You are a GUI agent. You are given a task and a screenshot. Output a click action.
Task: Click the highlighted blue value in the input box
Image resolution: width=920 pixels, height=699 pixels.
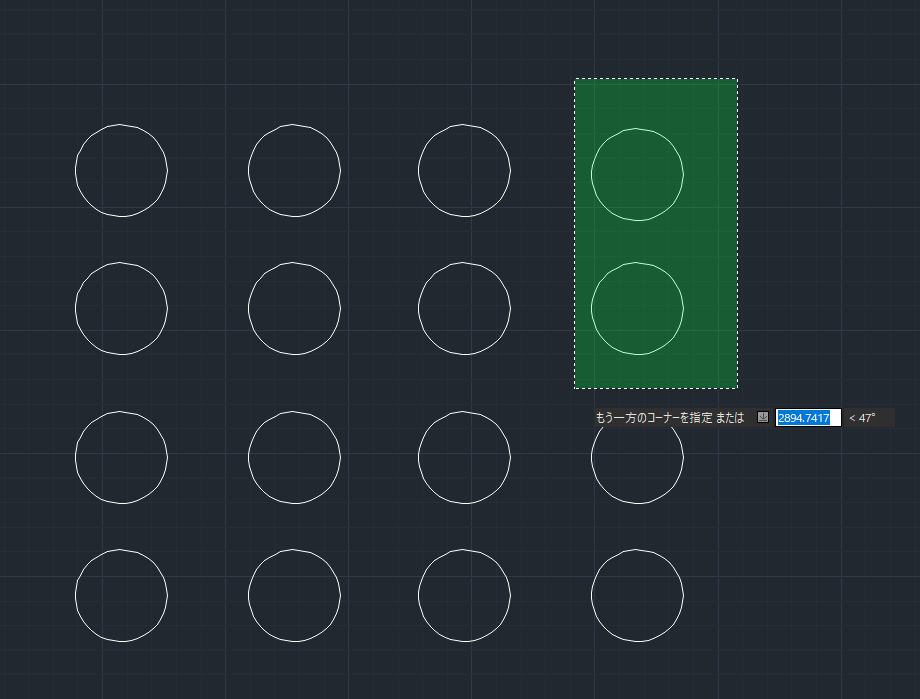coord(808,418)
